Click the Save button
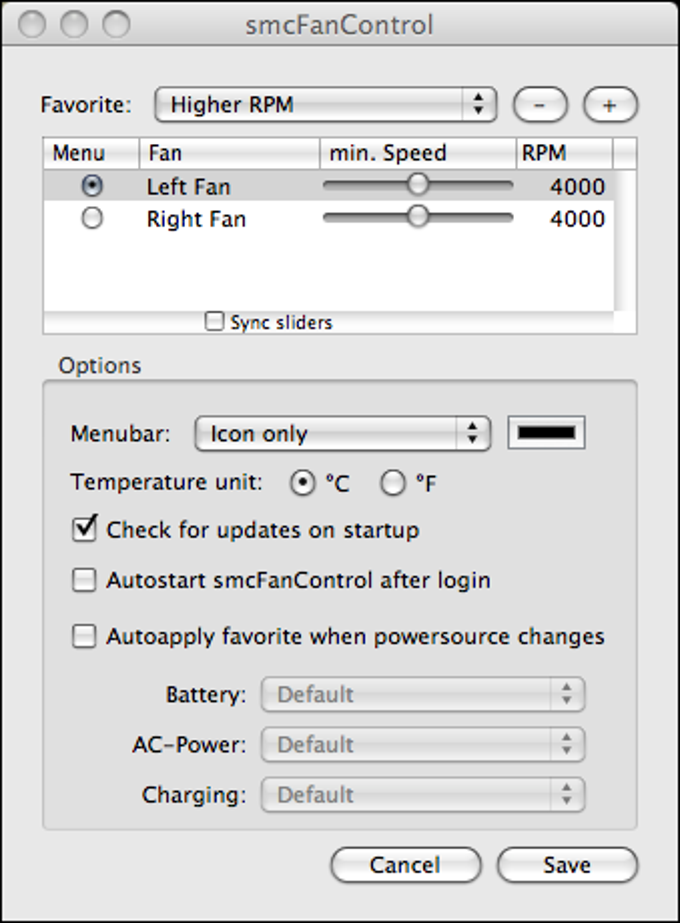 point(567,865)
